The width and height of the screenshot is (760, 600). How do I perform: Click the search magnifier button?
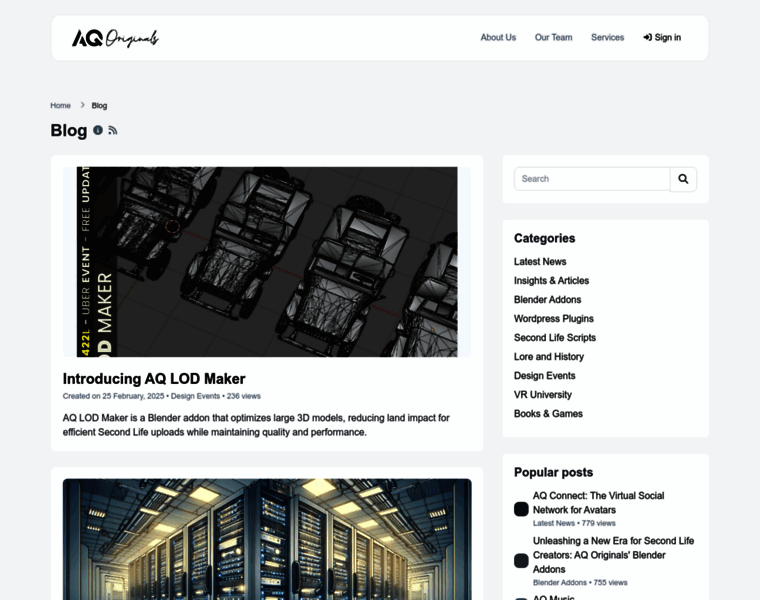[x=683, y=179]
